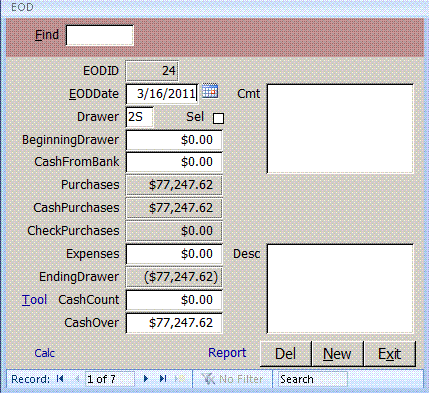Click the EODID value 24
429x393 pixels.
point(152,71)
